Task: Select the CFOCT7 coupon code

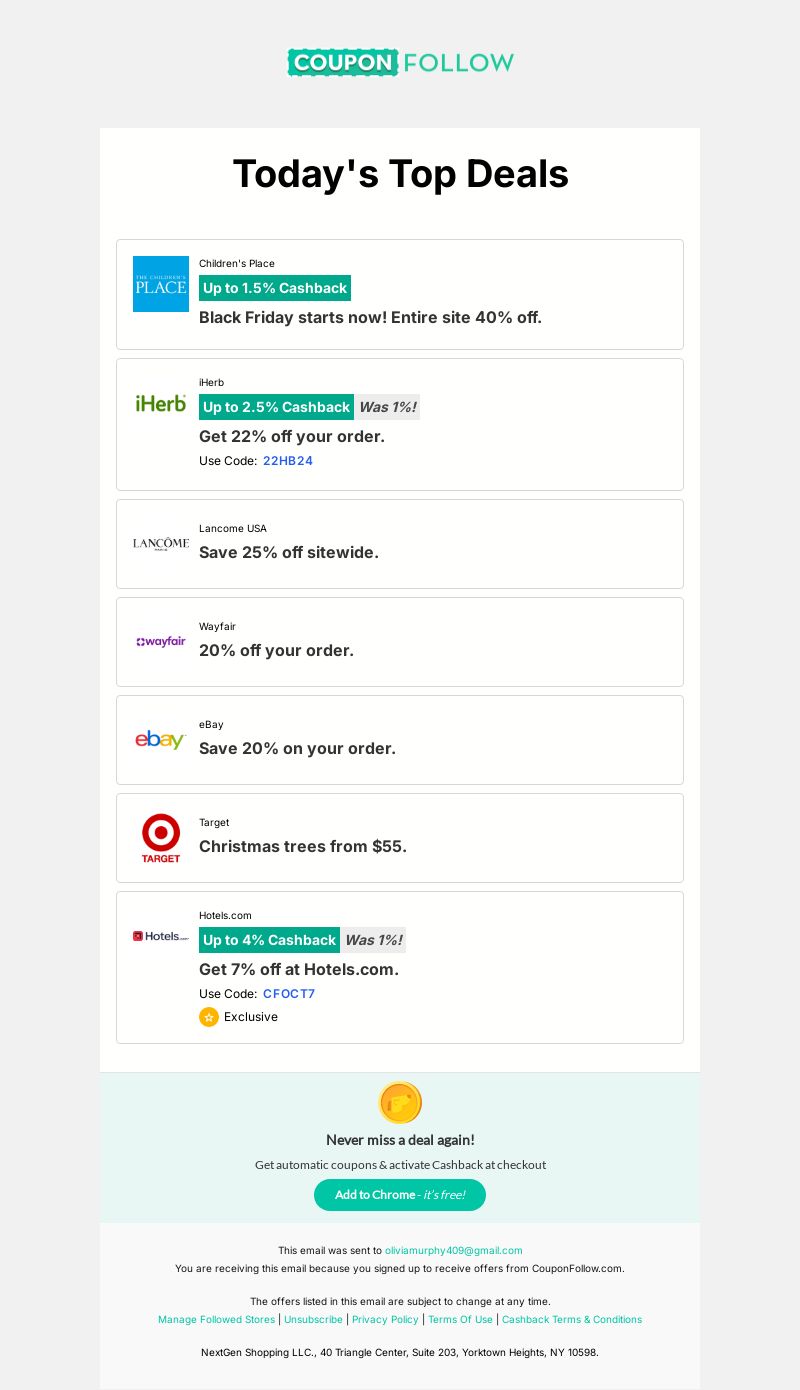Action: coord(289,994)
